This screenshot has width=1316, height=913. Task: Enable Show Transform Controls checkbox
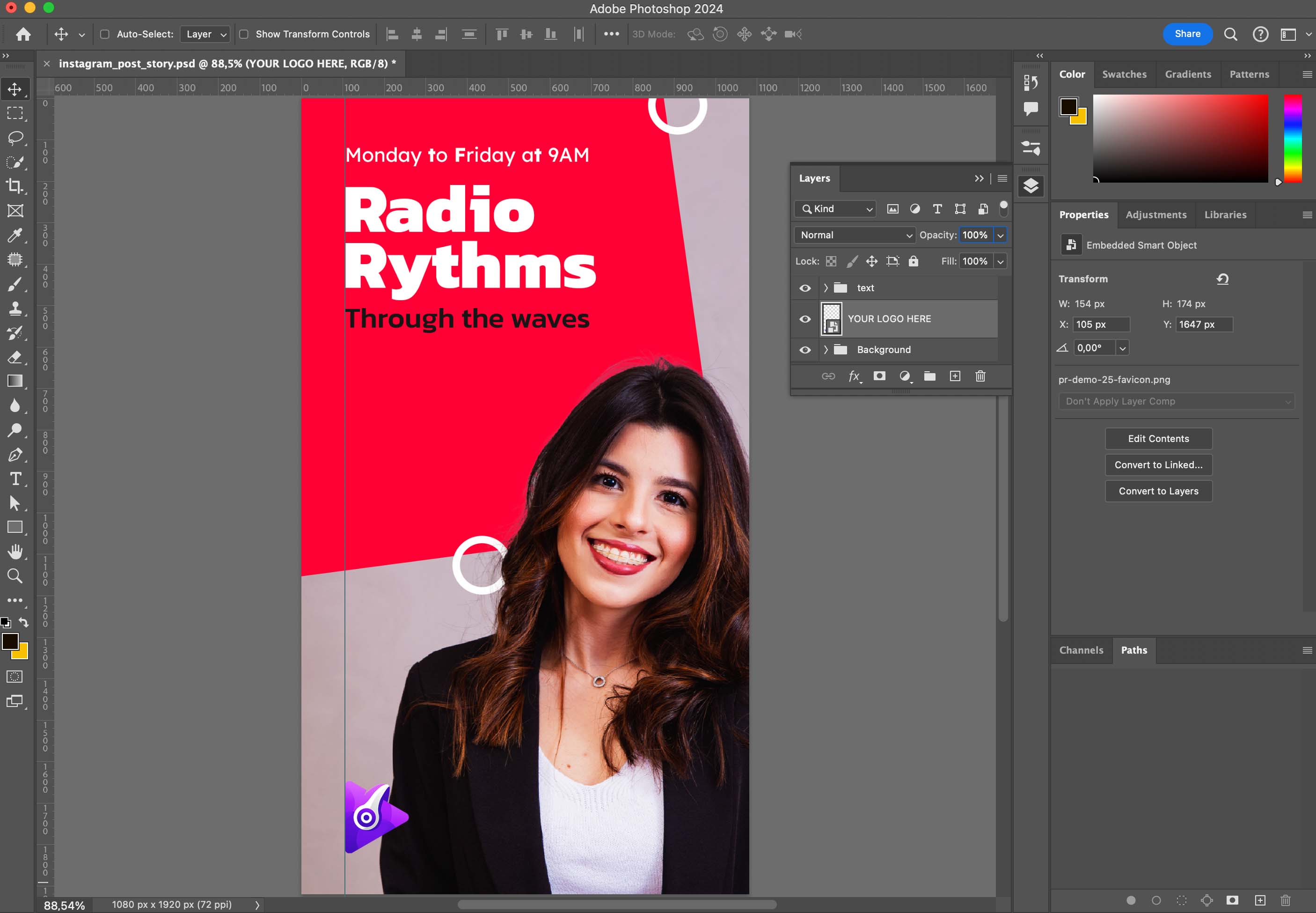click(x=243, y=34)
